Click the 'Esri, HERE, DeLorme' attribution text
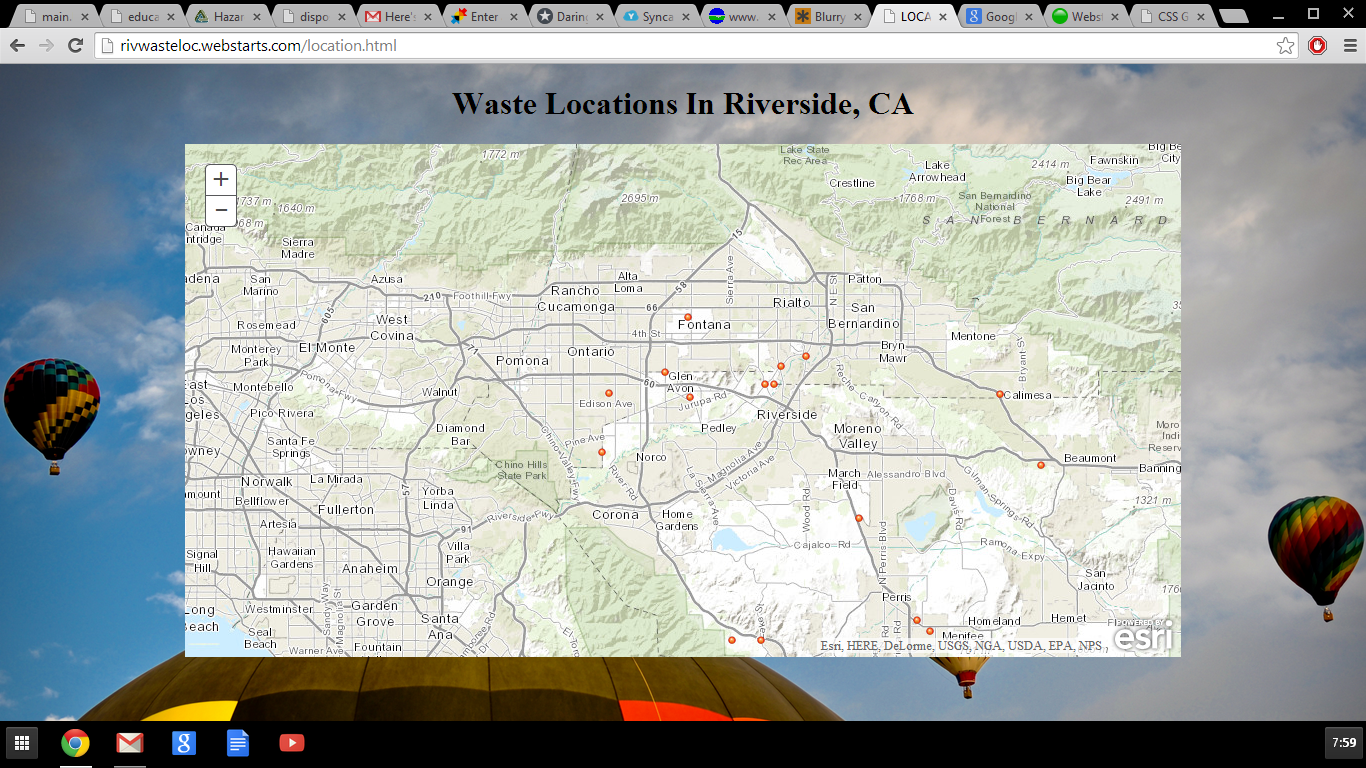This screenshot has height=768, width=1366. click(x=962, y=646)
